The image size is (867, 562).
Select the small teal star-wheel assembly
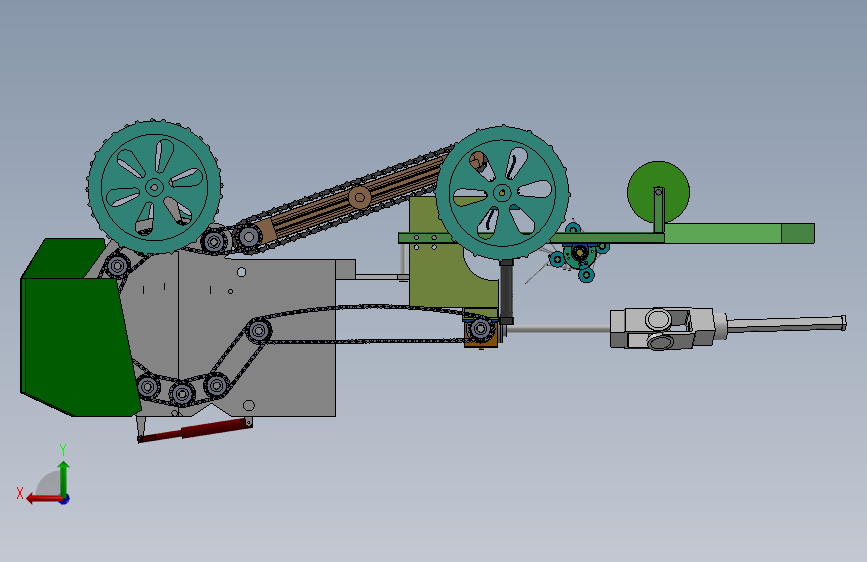point(578,253)
